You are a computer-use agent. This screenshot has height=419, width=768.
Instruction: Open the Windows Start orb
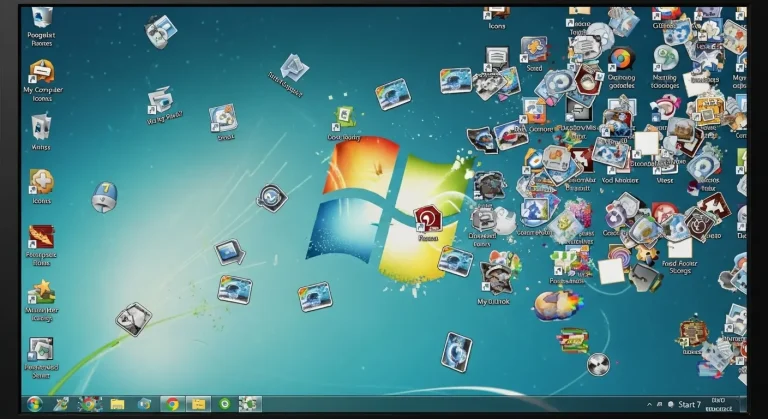[x=34, y=404]
